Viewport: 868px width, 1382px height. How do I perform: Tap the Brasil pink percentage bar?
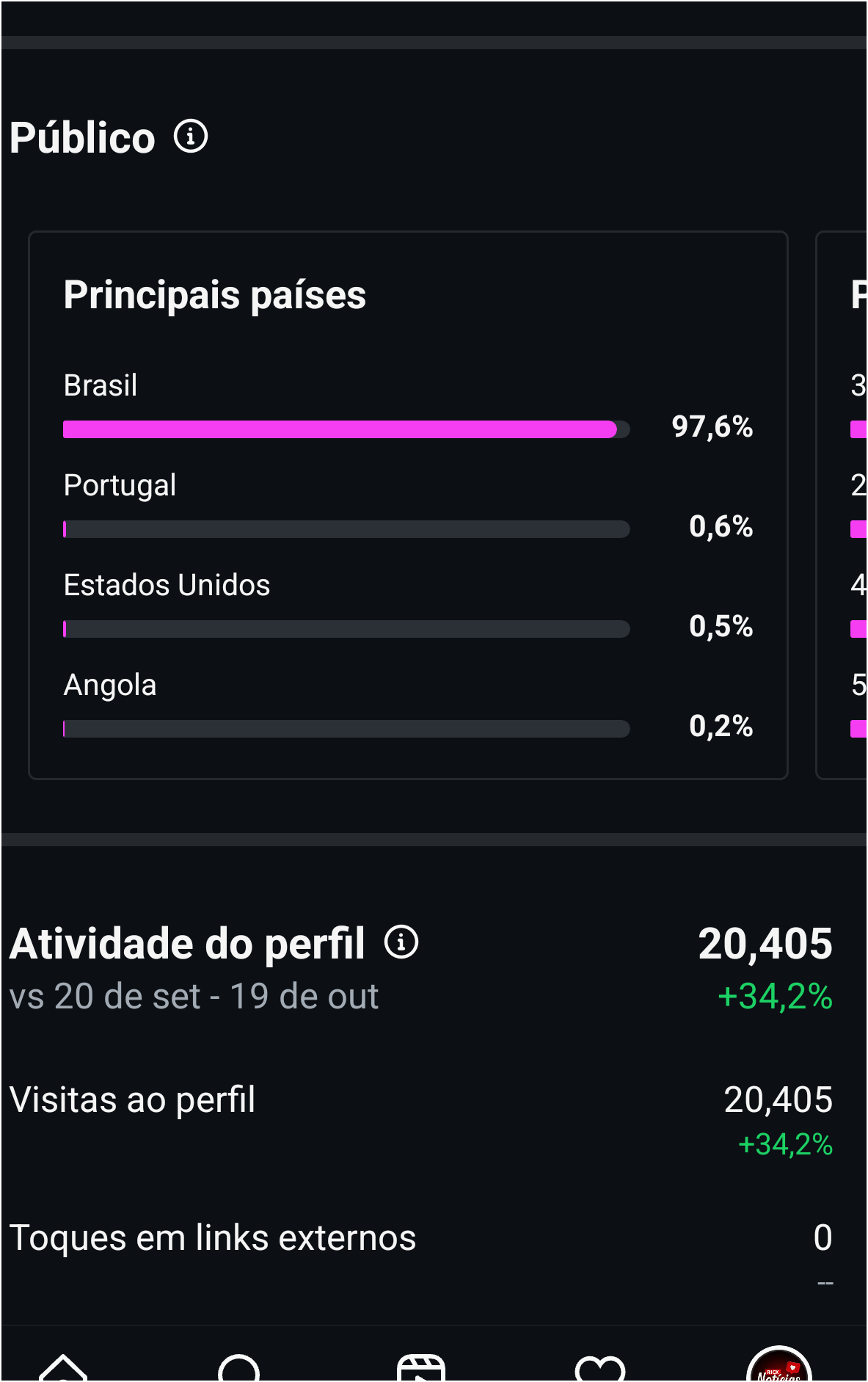click(x=340, y=429)
